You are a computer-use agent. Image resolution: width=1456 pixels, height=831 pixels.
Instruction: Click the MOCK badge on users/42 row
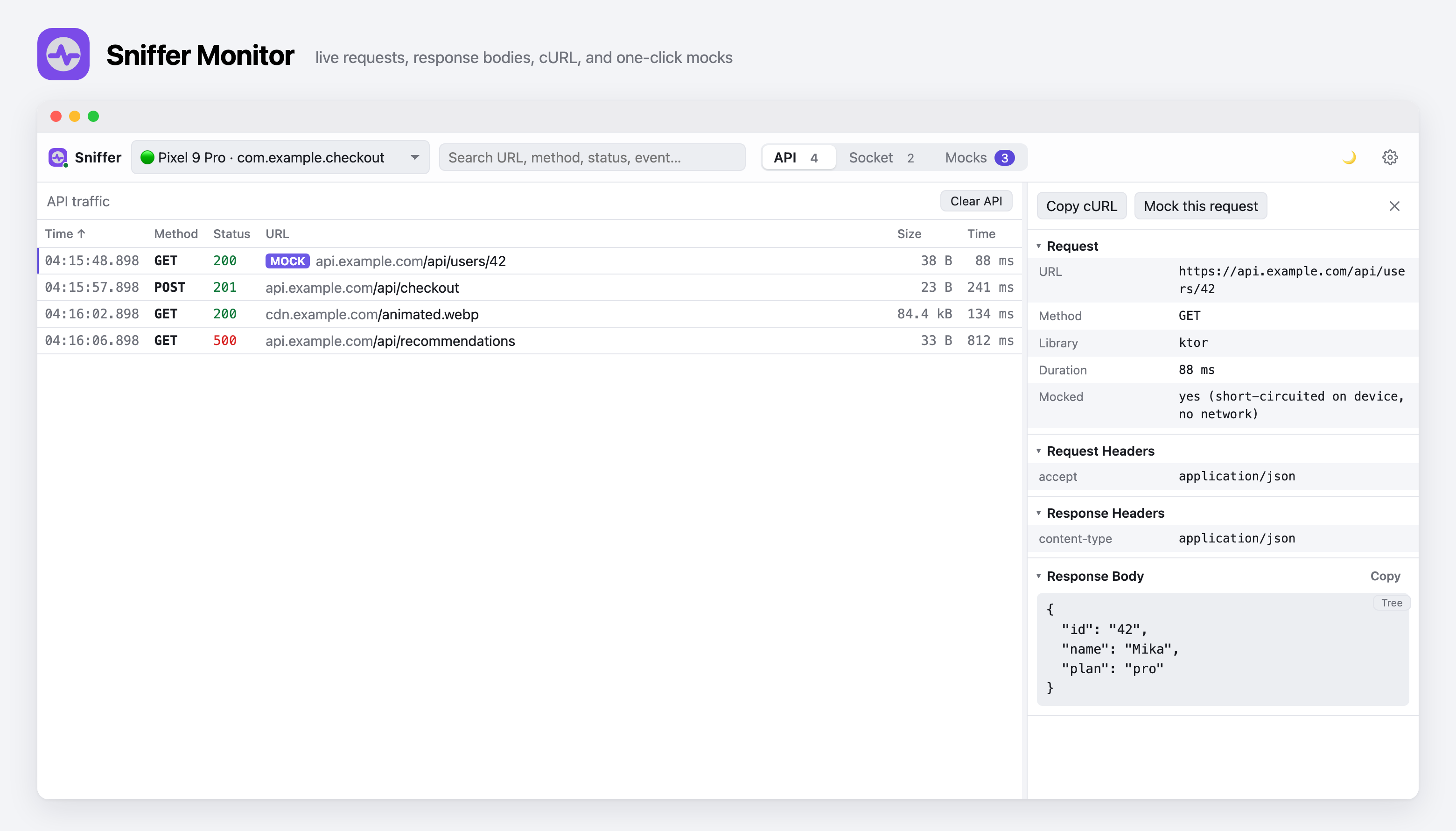click(287, 261)
